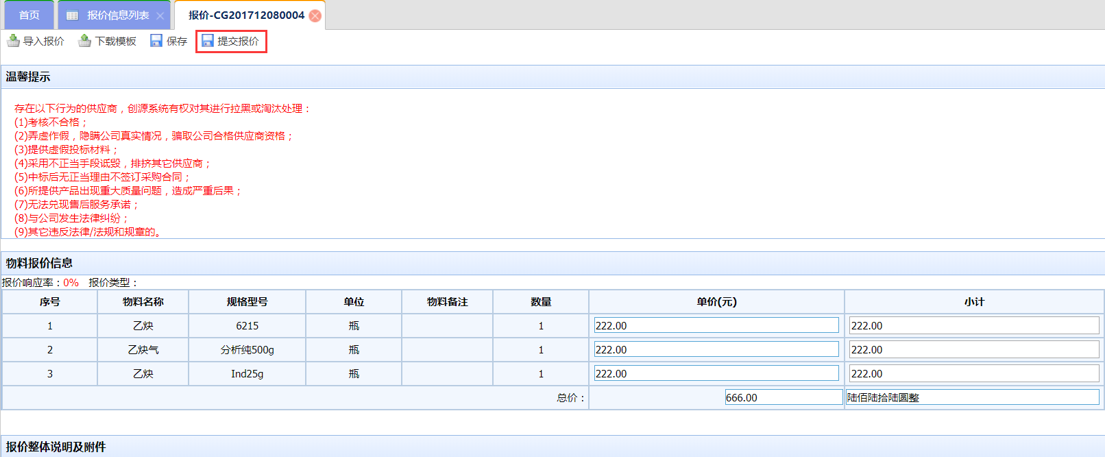Screen dimensions: 1108x457
Task: Expand the 报价整体说明及附件 section
Action: click(x=56, y=447)
